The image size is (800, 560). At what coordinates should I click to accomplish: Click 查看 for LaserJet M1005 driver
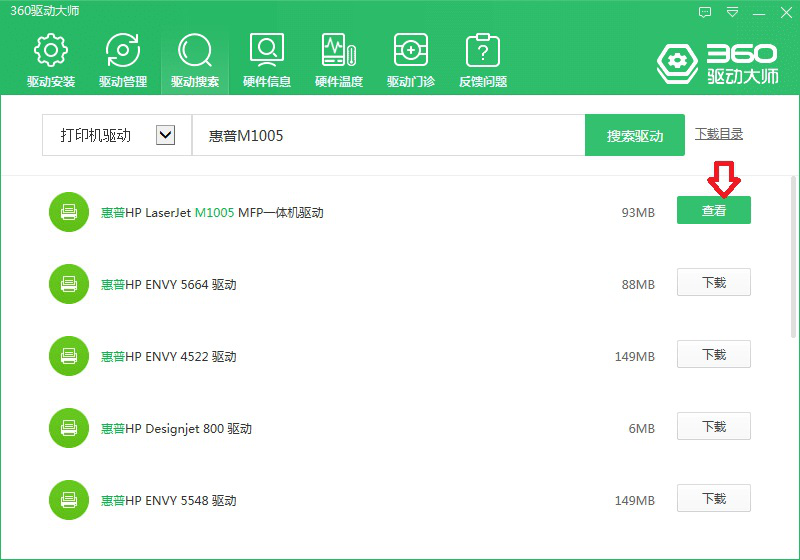[713, 211]
